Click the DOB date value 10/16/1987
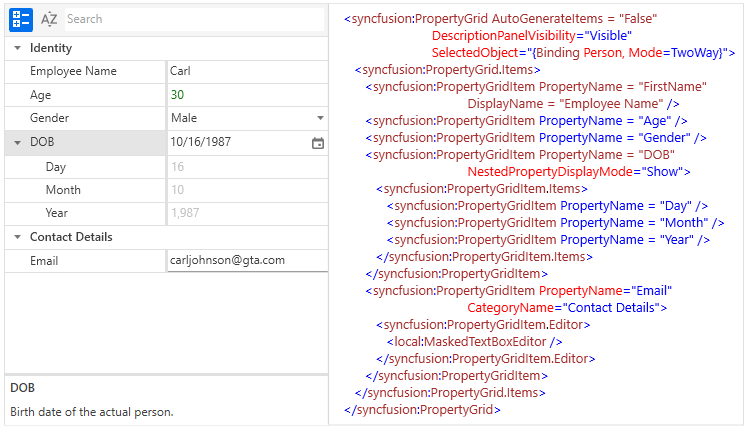The width and height of the screenshot is (747, 430). pos(236,142)
